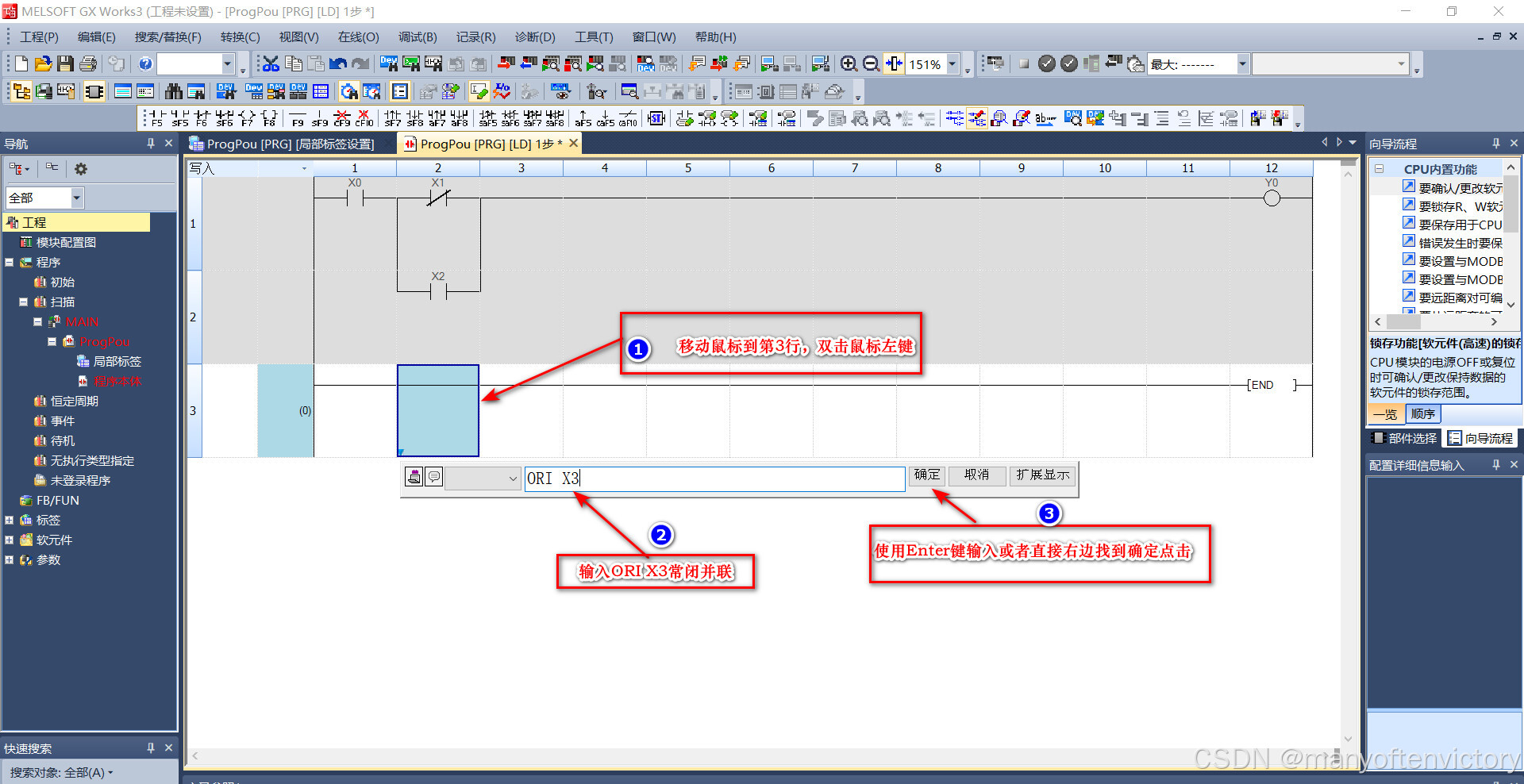Open the 写入 mode dropdown

[304, 168]
